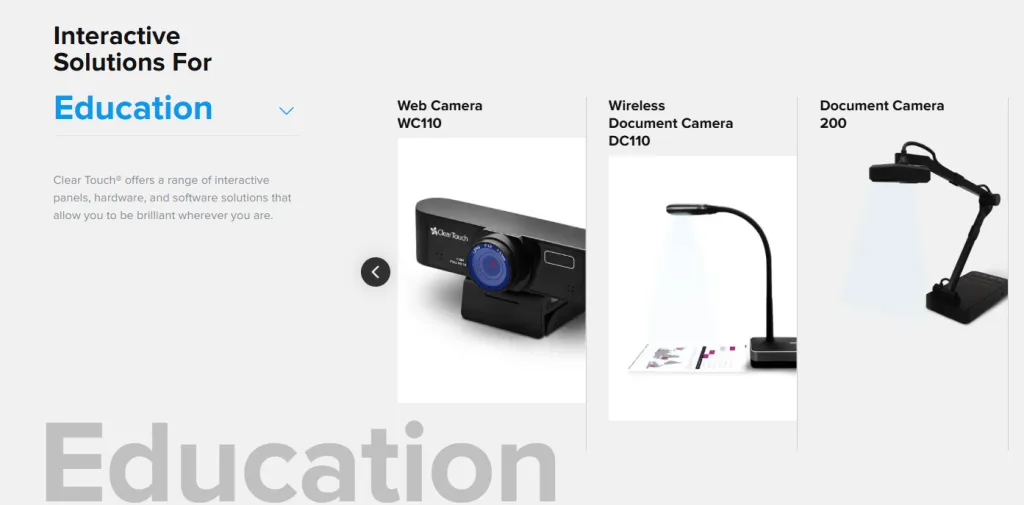The width and height of the screenshot is (1024, 505).
Task: Click the camera head of Document Camera 200
Action: (x=899, y=173)
